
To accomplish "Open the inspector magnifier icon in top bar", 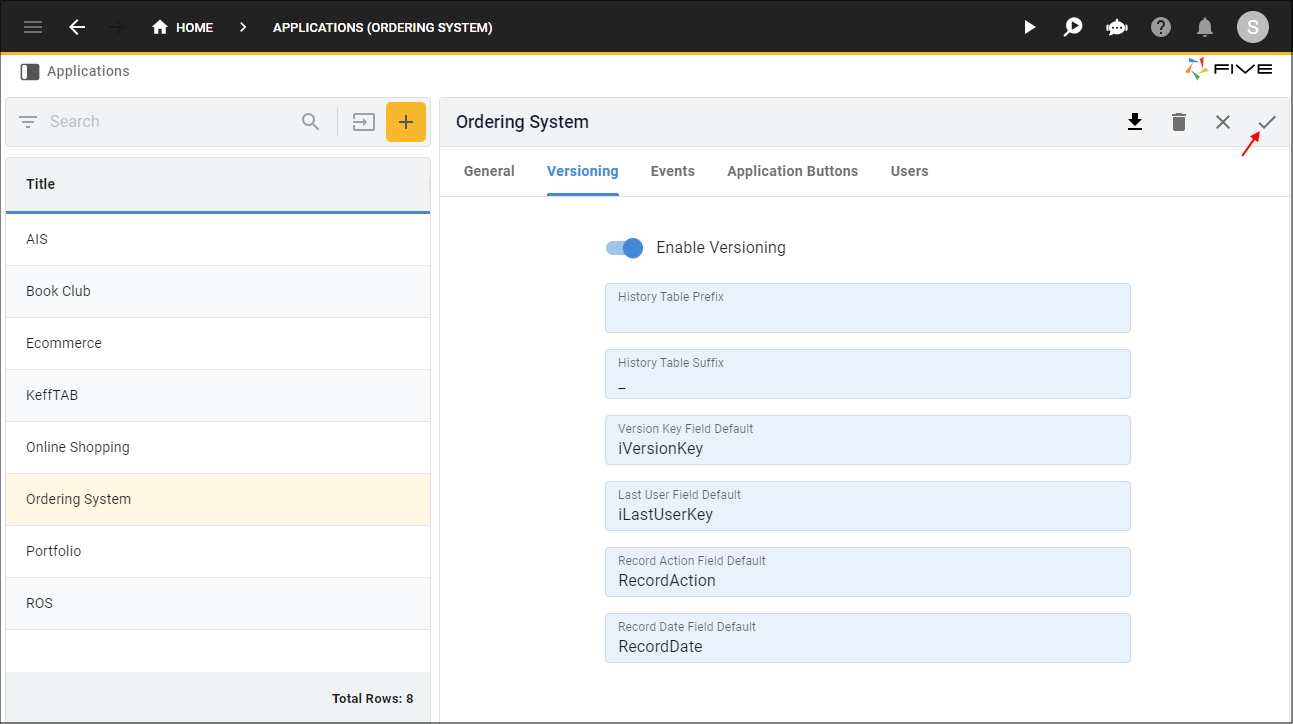I will (x=1073, y=27).
